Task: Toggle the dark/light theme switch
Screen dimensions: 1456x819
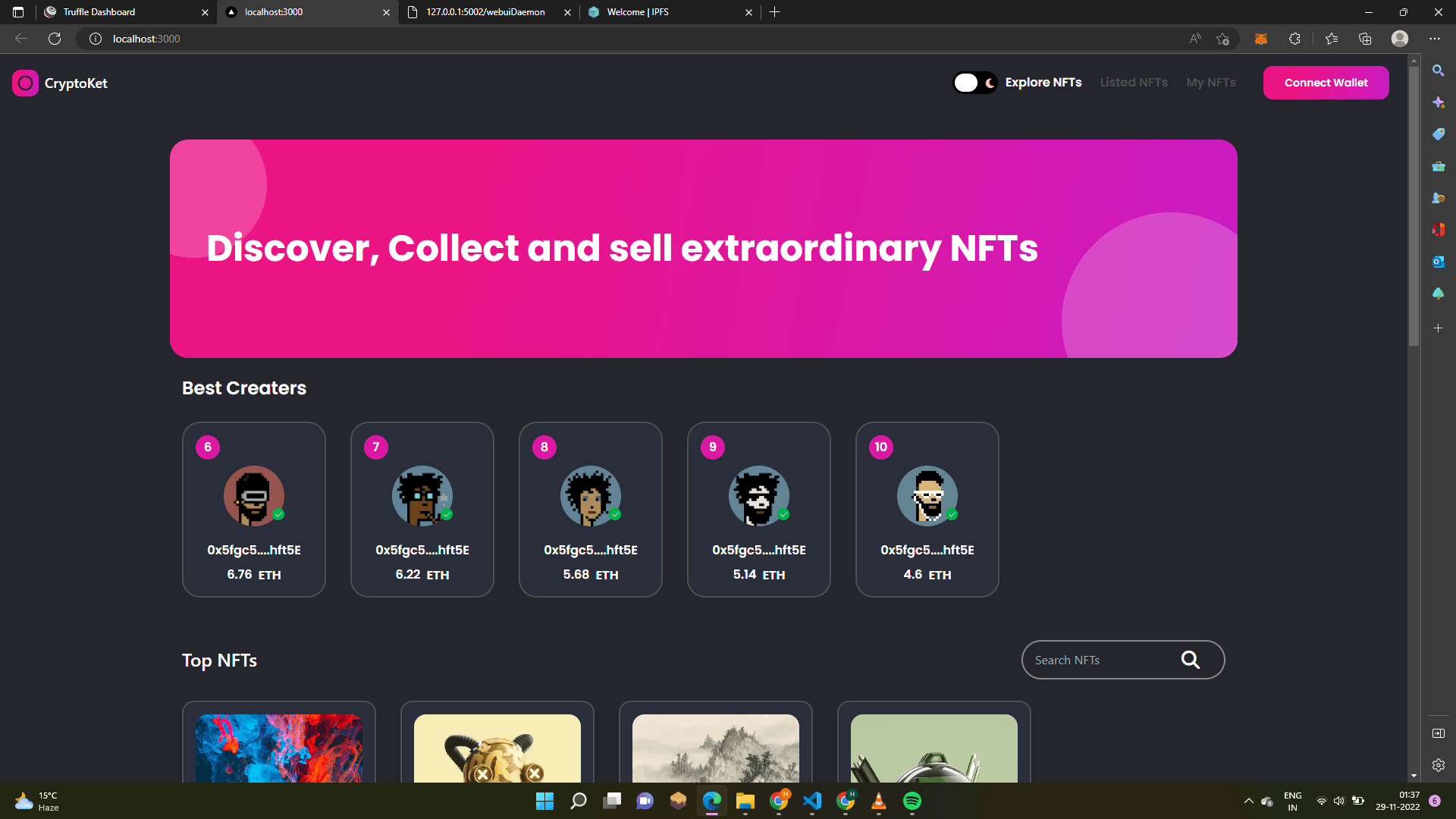Action: tap(974, 83)
